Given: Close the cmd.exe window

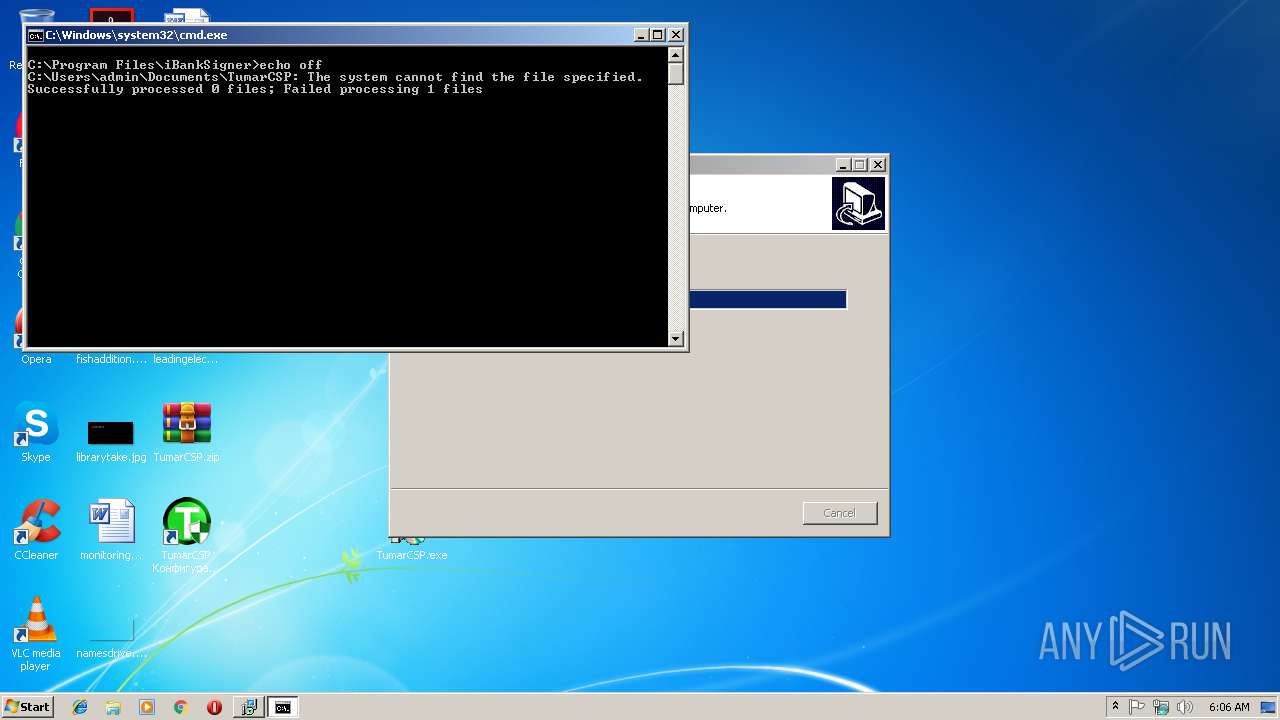Looking at the screenshot, I should pos(676,35).
